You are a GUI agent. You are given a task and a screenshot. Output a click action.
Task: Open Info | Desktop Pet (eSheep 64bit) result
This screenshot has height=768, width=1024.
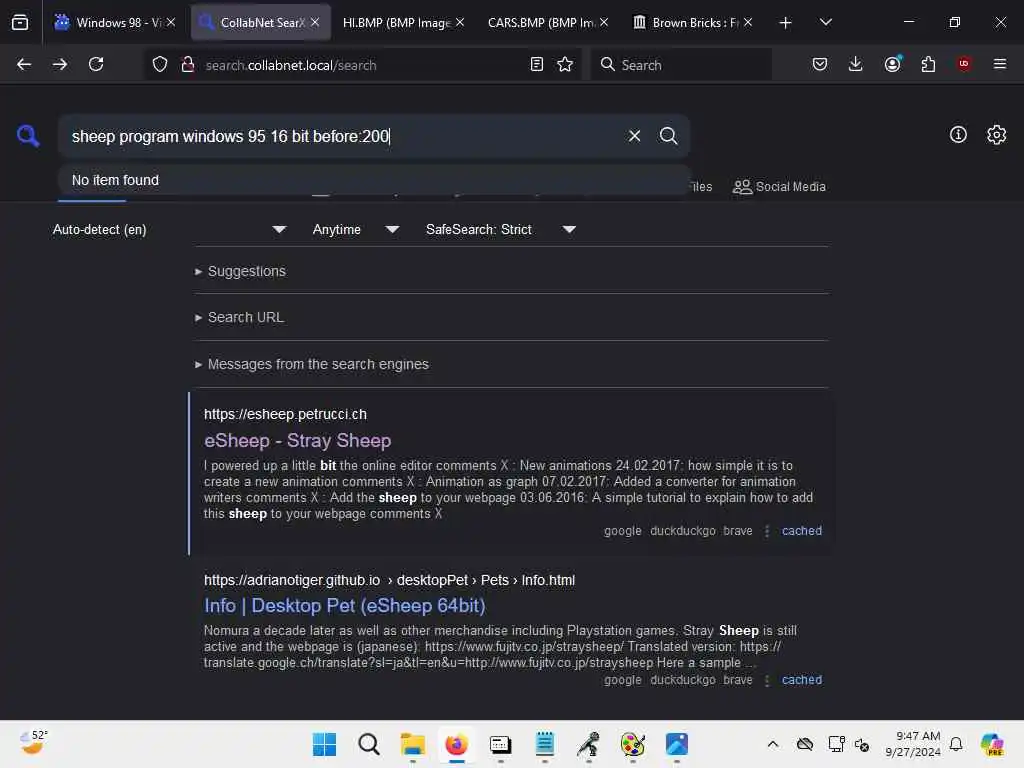344,606
